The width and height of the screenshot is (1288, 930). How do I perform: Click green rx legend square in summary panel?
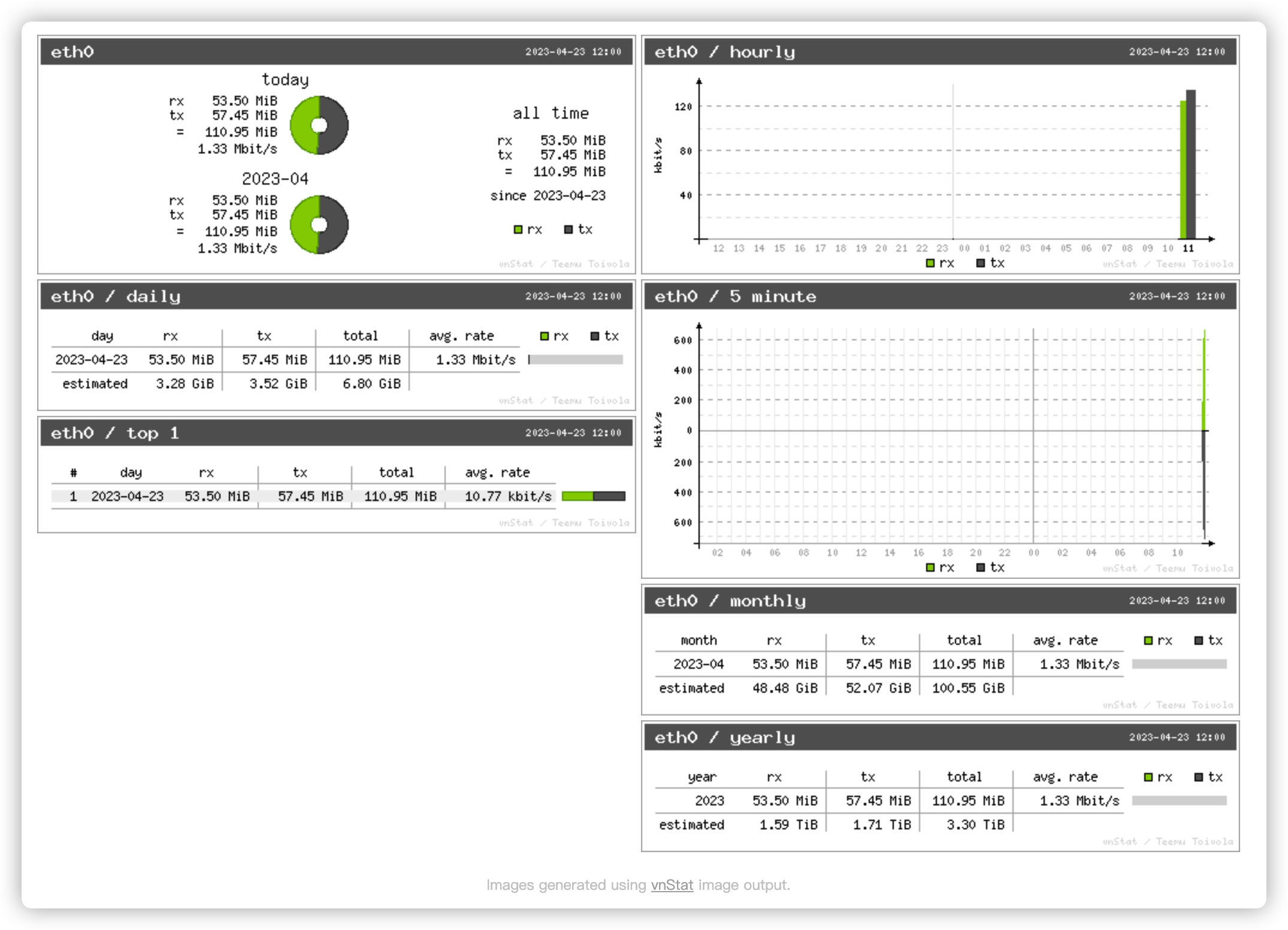(x=518, y=230)
